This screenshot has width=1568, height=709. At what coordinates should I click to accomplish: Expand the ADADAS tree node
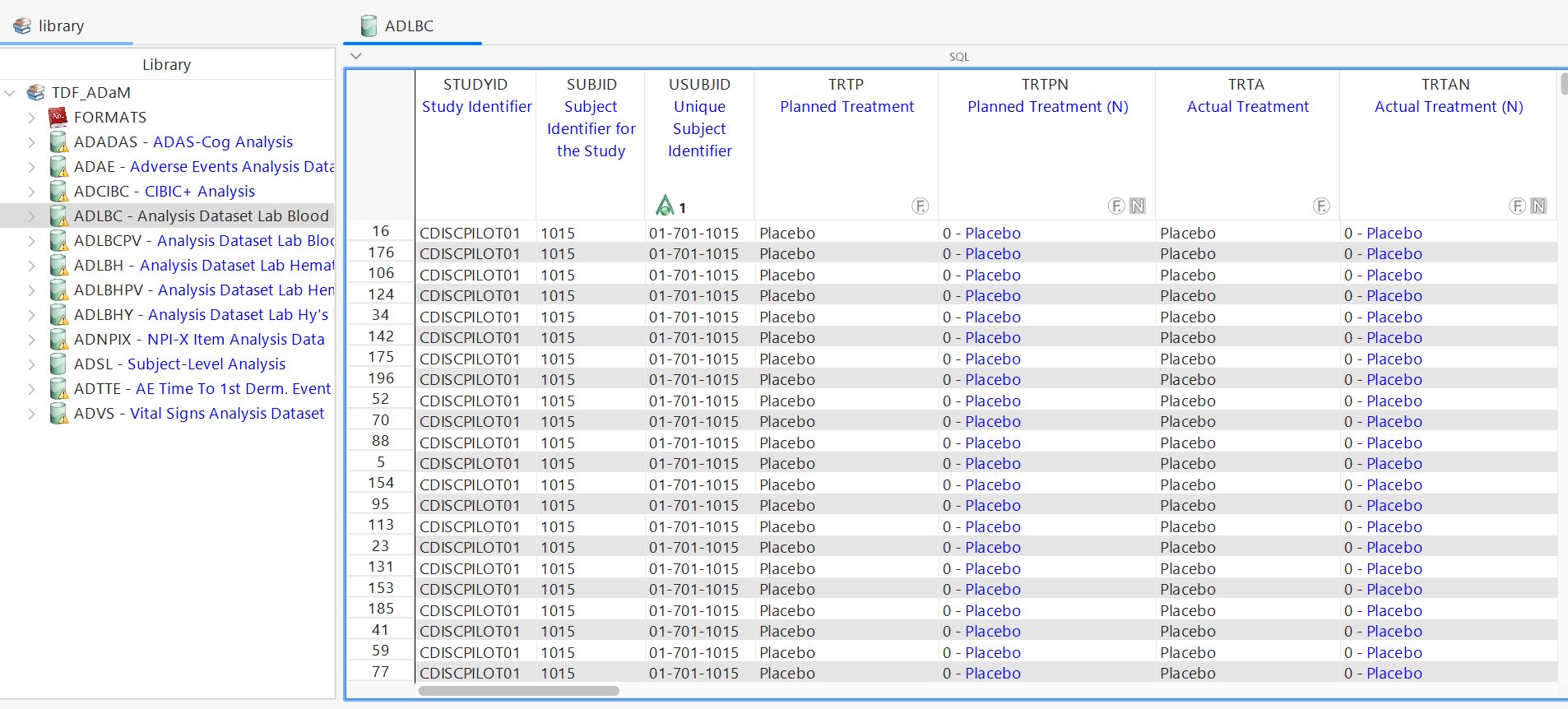click(x=31, y=142)
